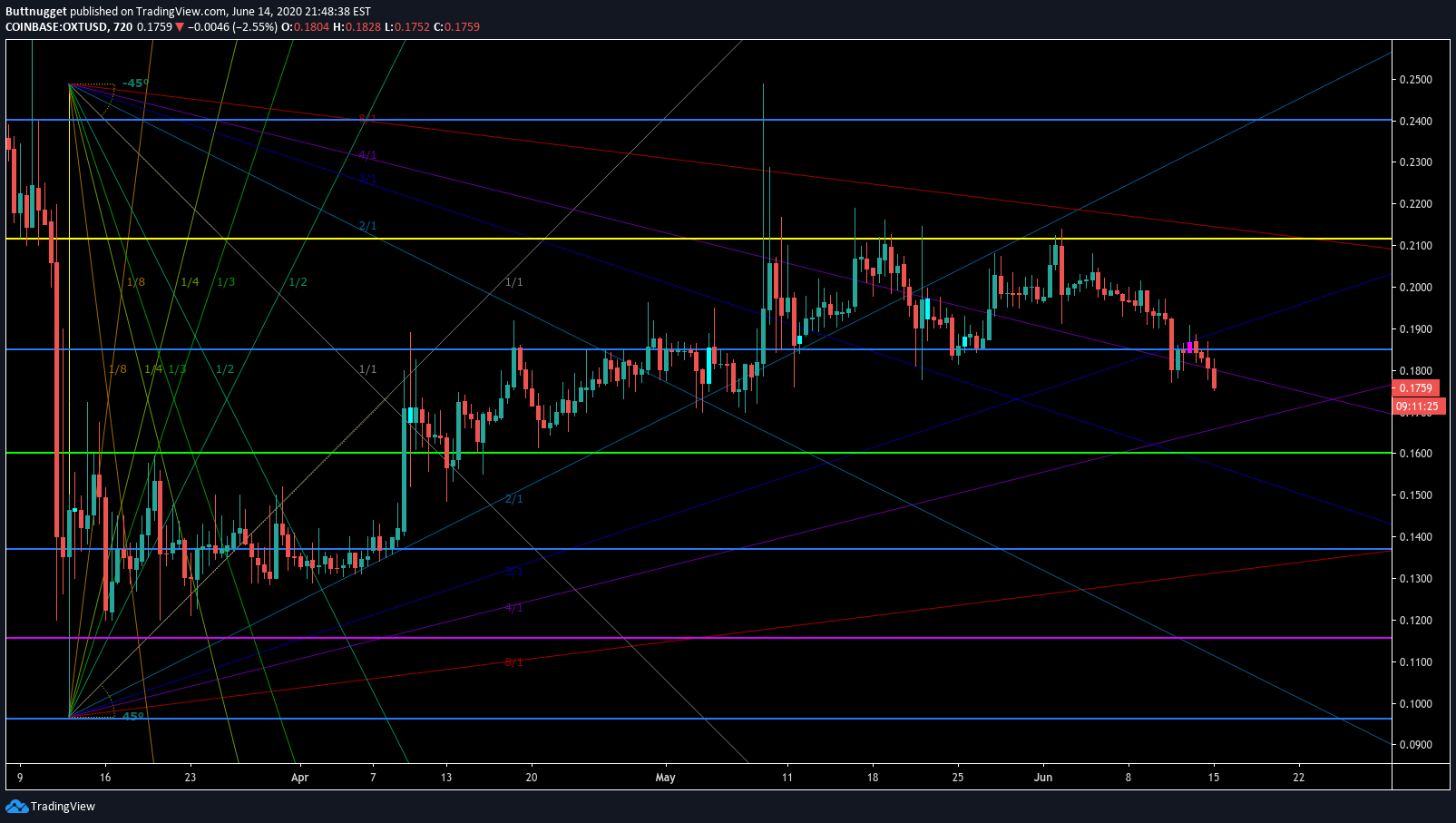Click the 0.2200 price axis label
Image resolution: width=1456 pixels, height=823 pixels.
(1416, 204)
